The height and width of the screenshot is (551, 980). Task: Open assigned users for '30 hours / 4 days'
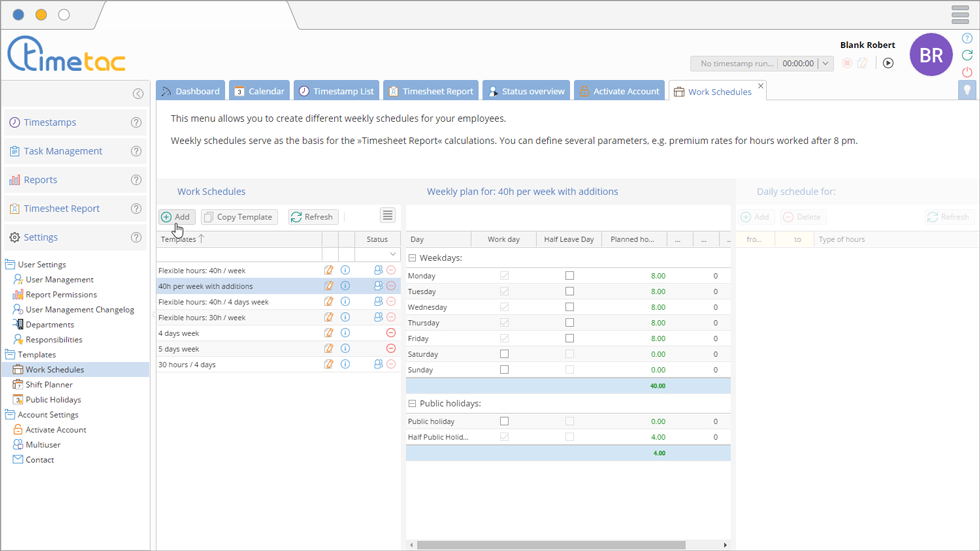[x=378, y=365]
